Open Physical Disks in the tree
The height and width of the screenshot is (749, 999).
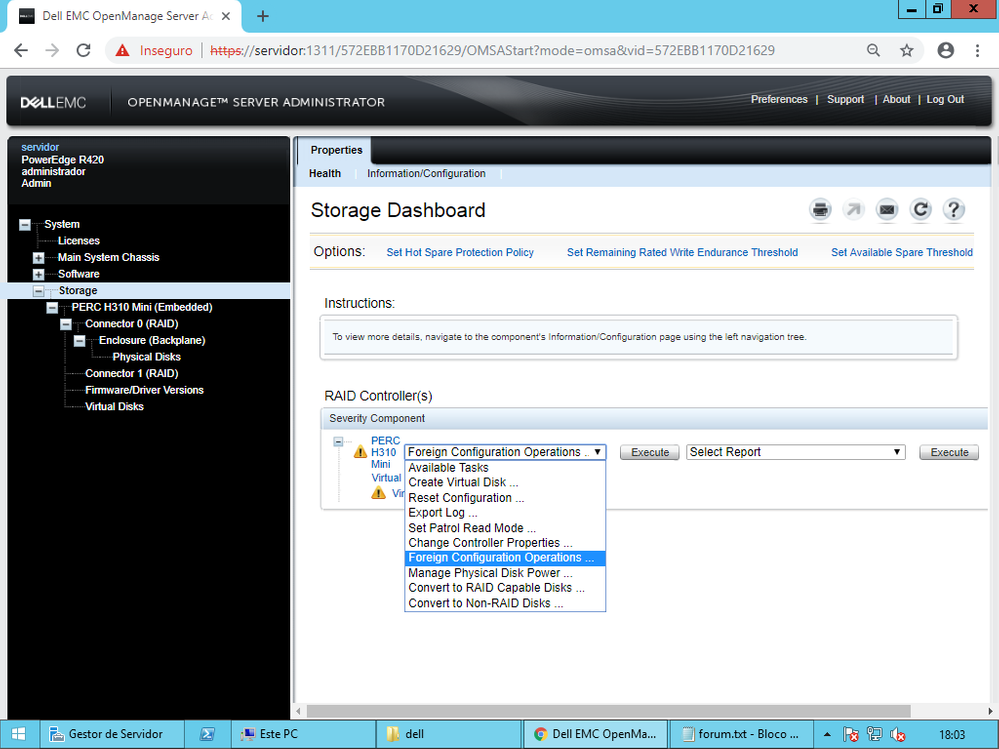pos(147,357)
